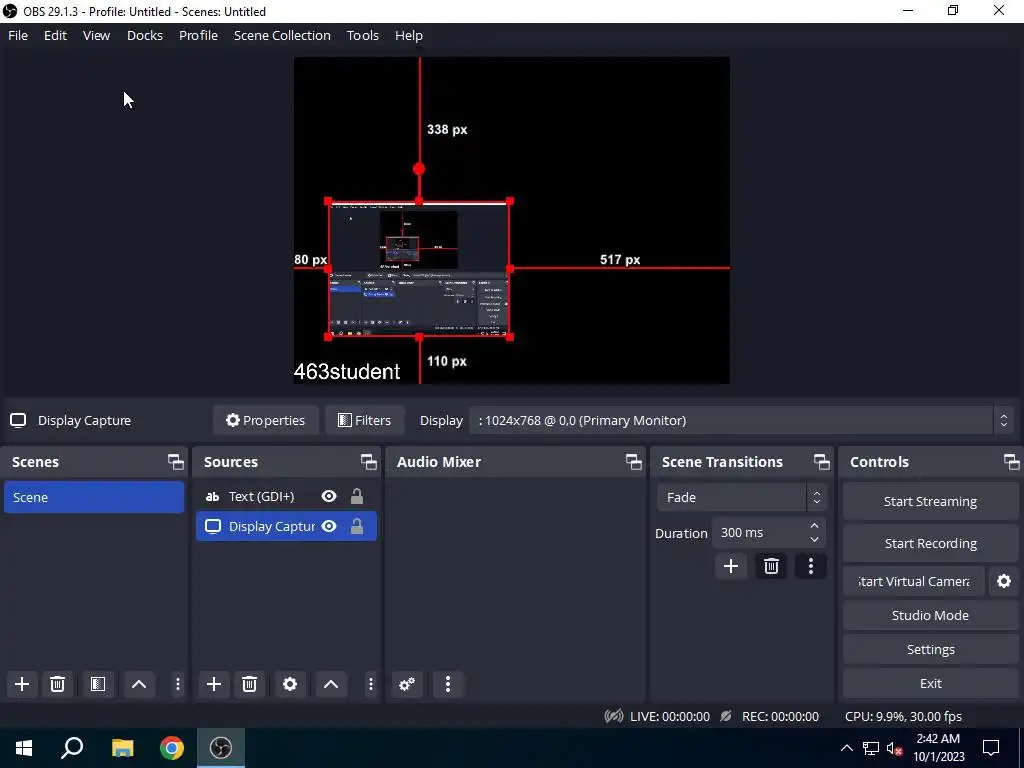This screenshot has height=768, width=1024.
Task: Increase transition duration with up arrow
Action: [x=814, y=526]
